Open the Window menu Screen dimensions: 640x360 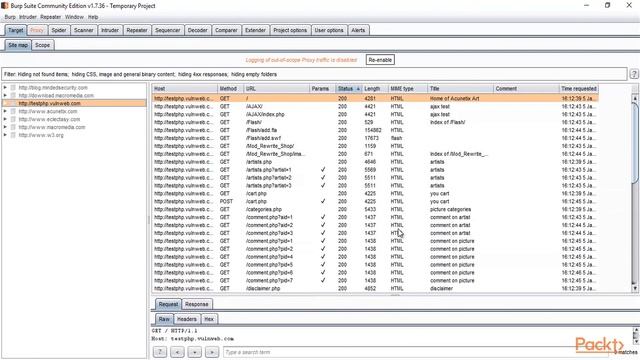pyautogui.click(x=74, y=17)
